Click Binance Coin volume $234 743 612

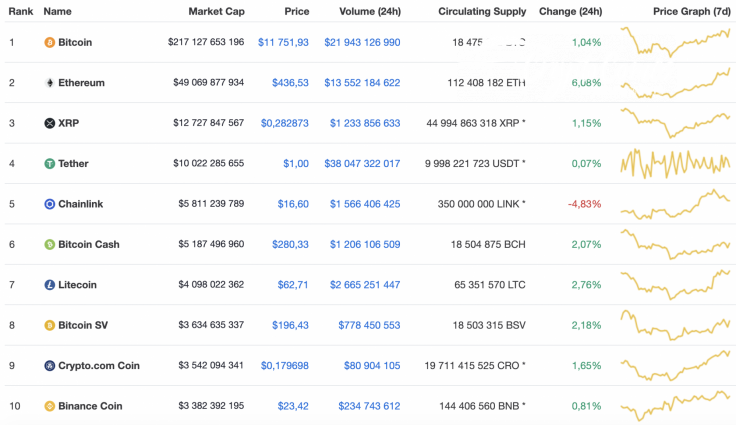point(369,406)
